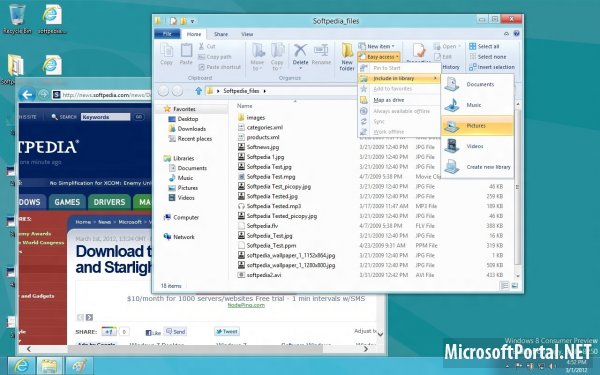Click the Cut command in Clipboard group
Viewport: 600px width, 375px height.
click(x=207, y=46)
